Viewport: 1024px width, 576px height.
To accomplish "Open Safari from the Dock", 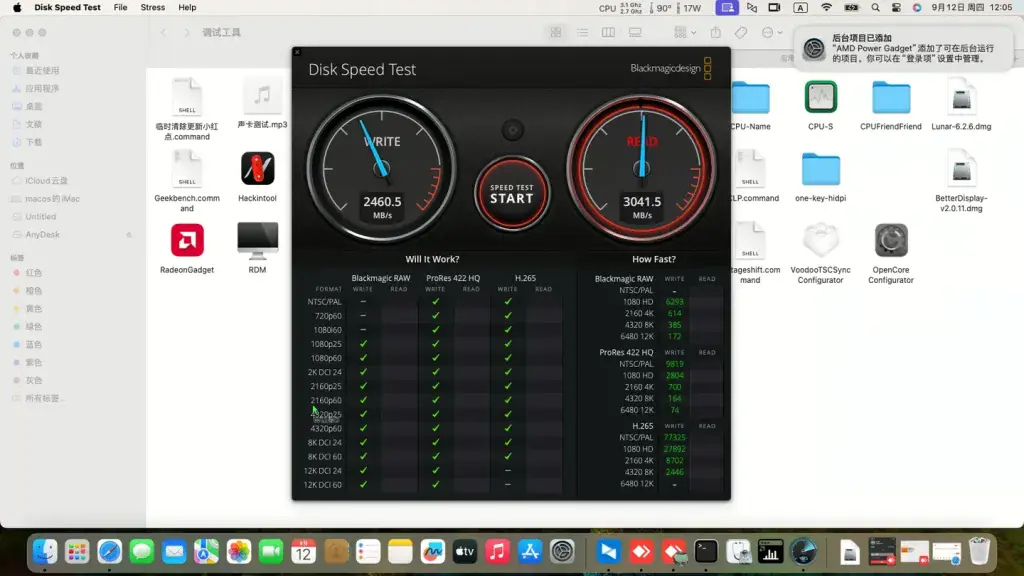I will click(x=109, y=552).
